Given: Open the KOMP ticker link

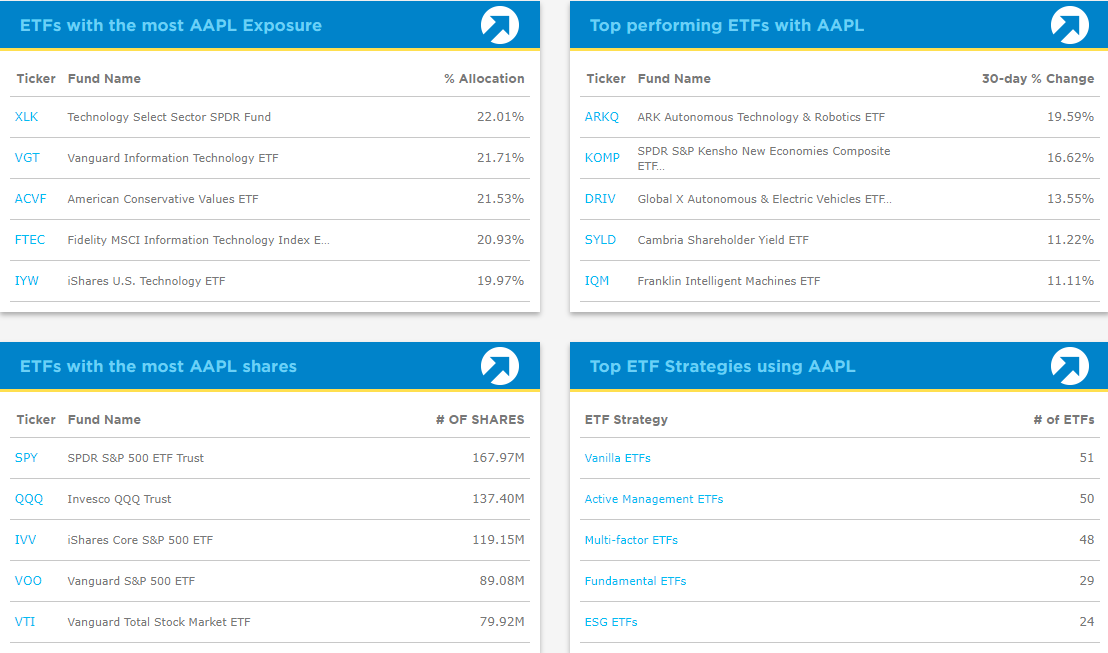Looking at the screenshot, I should point(602,158).
